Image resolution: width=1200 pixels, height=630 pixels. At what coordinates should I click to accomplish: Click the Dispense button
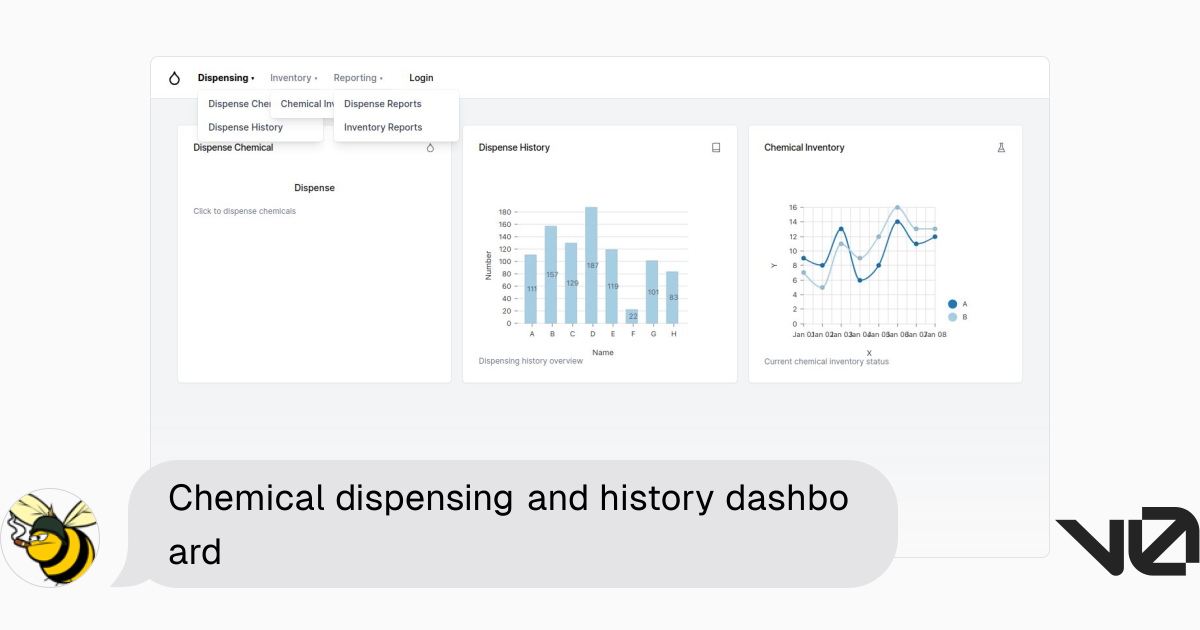click(314, 188)
